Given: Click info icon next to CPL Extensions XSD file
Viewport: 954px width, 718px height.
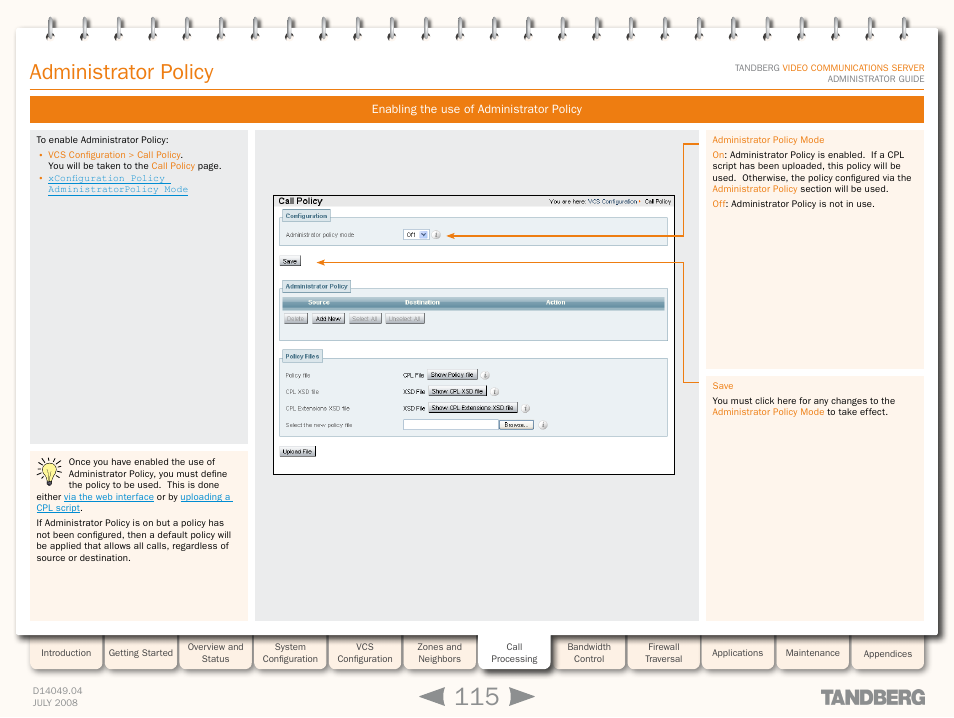Looking at the screenshot, I should tap(526, 408).
